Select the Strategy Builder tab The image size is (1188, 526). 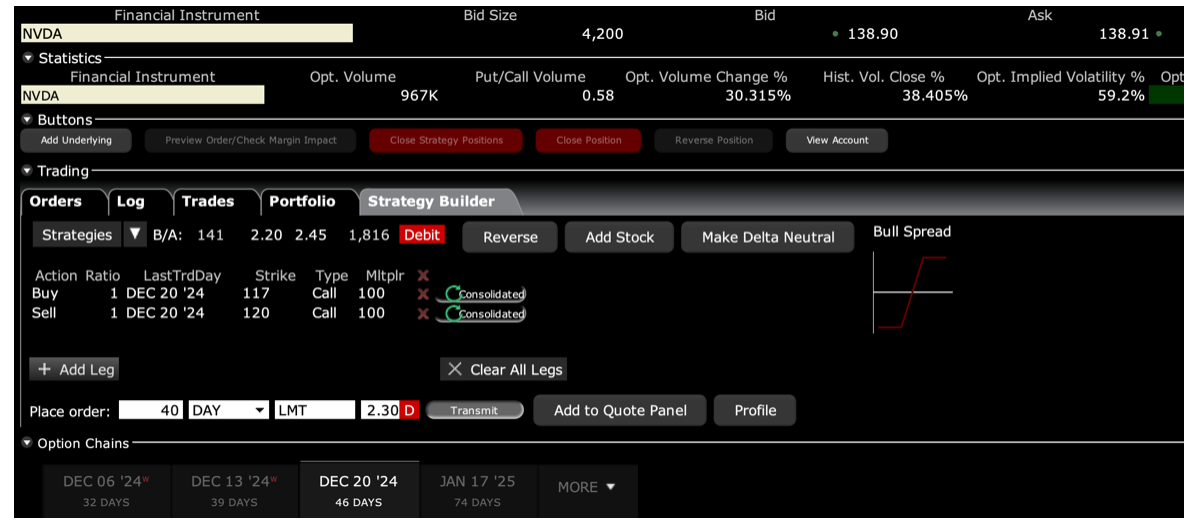431,202
